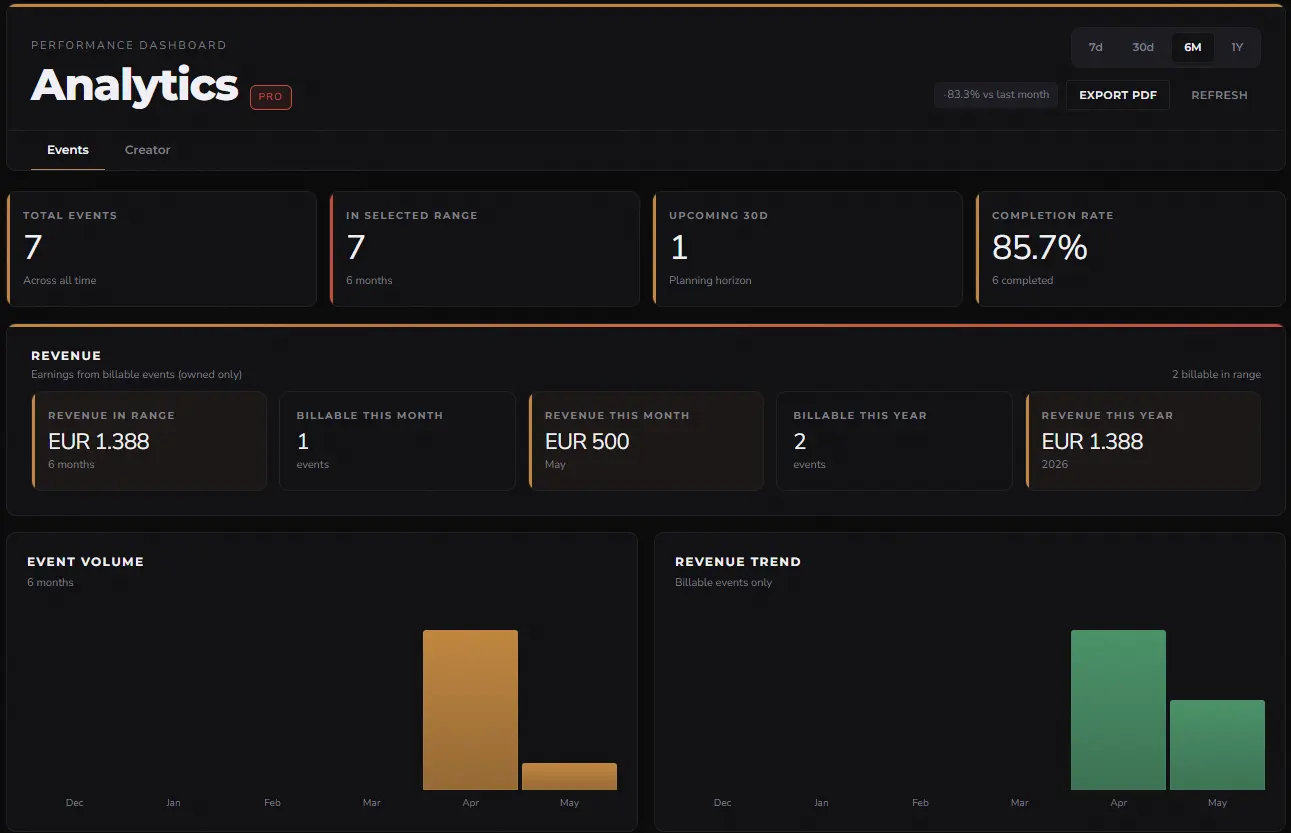Click the 83.3% vs last month badge
Viewport: 1291px width, 833px height.
pos(996,95)
